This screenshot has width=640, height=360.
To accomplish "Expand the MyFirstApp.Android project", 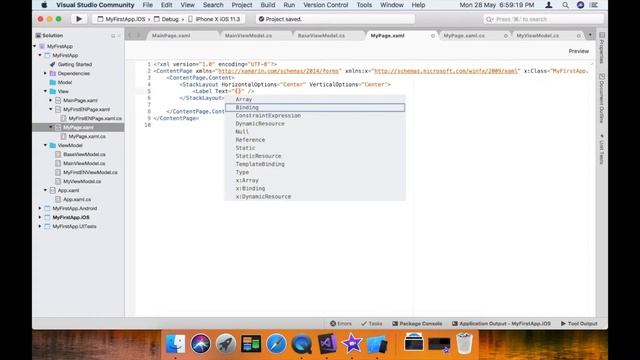I will tap(40, 208).
